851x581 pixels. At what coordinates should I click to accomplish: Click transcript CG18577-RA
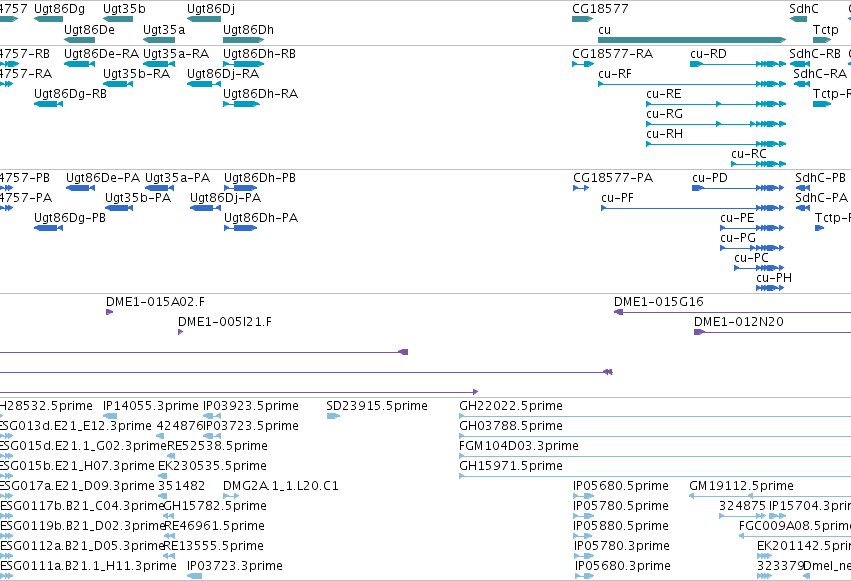tap(583, 64)
